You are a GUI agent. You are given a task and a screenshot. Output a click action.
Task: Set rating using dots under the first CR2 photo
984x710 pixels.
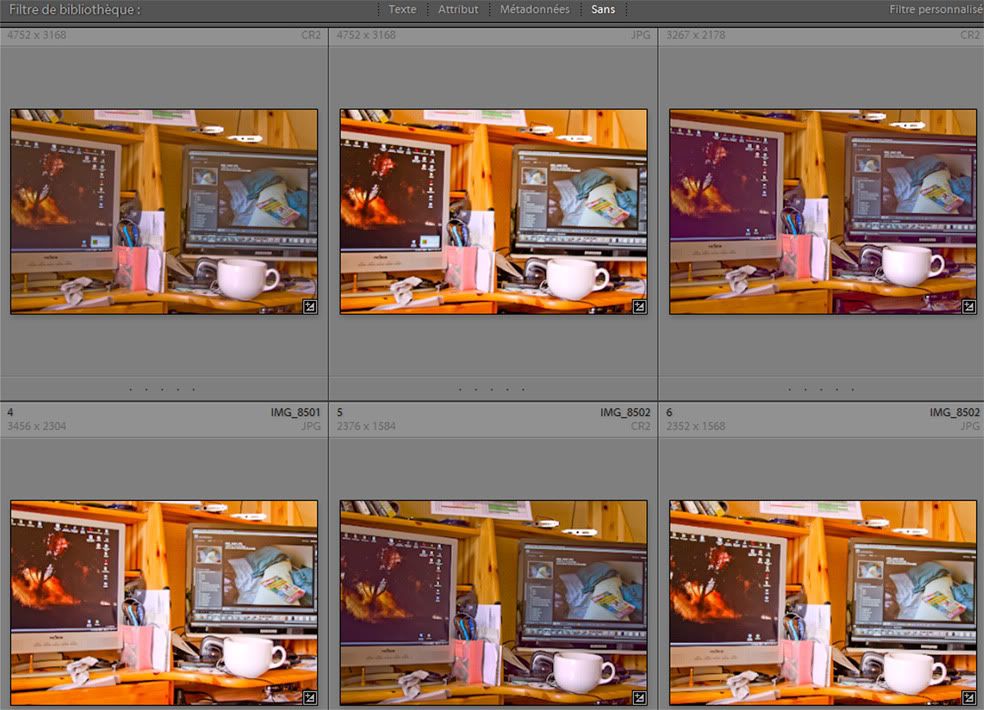click(x=164, y=389)
